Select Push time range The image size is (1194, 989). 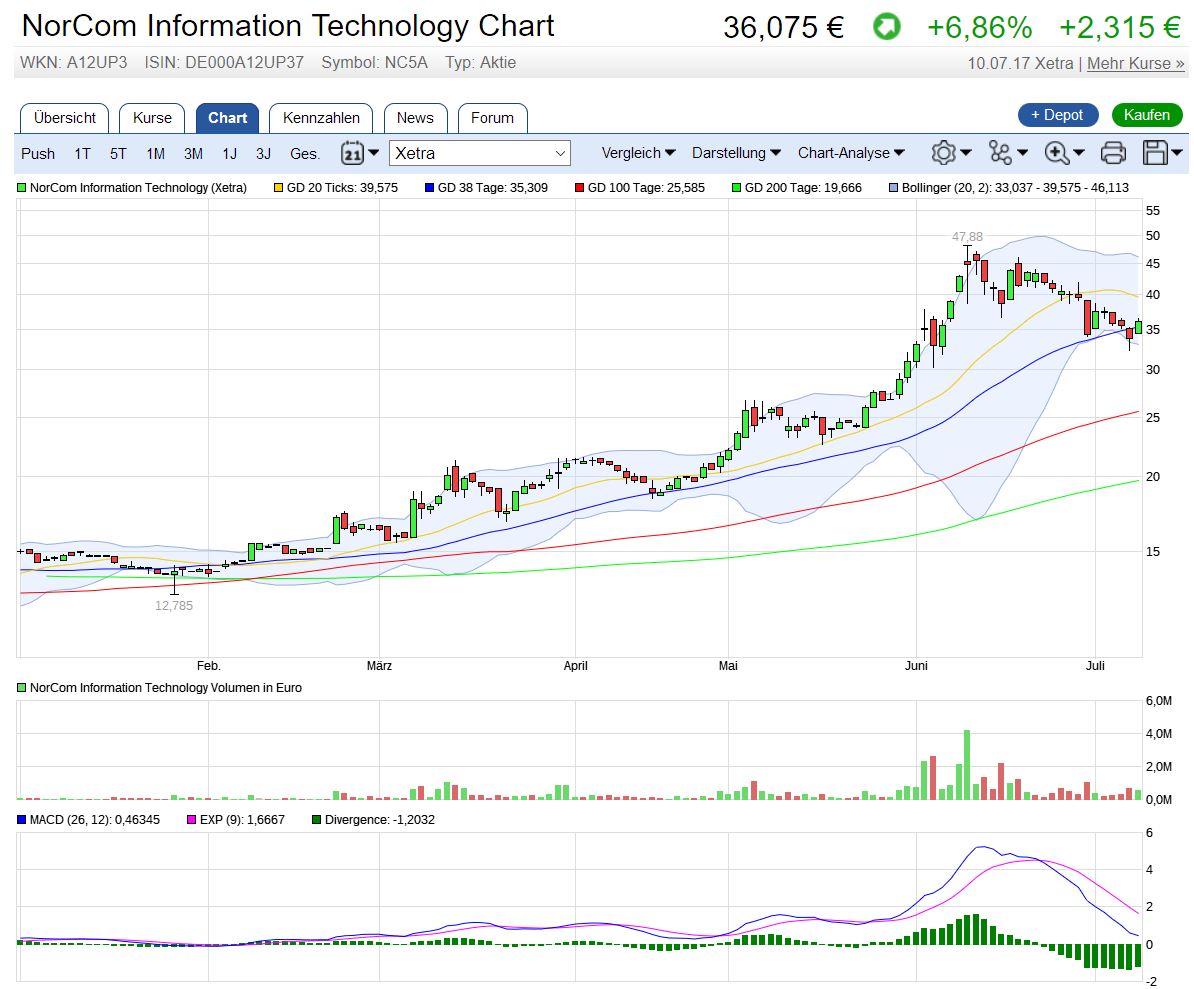pos(38,154)
